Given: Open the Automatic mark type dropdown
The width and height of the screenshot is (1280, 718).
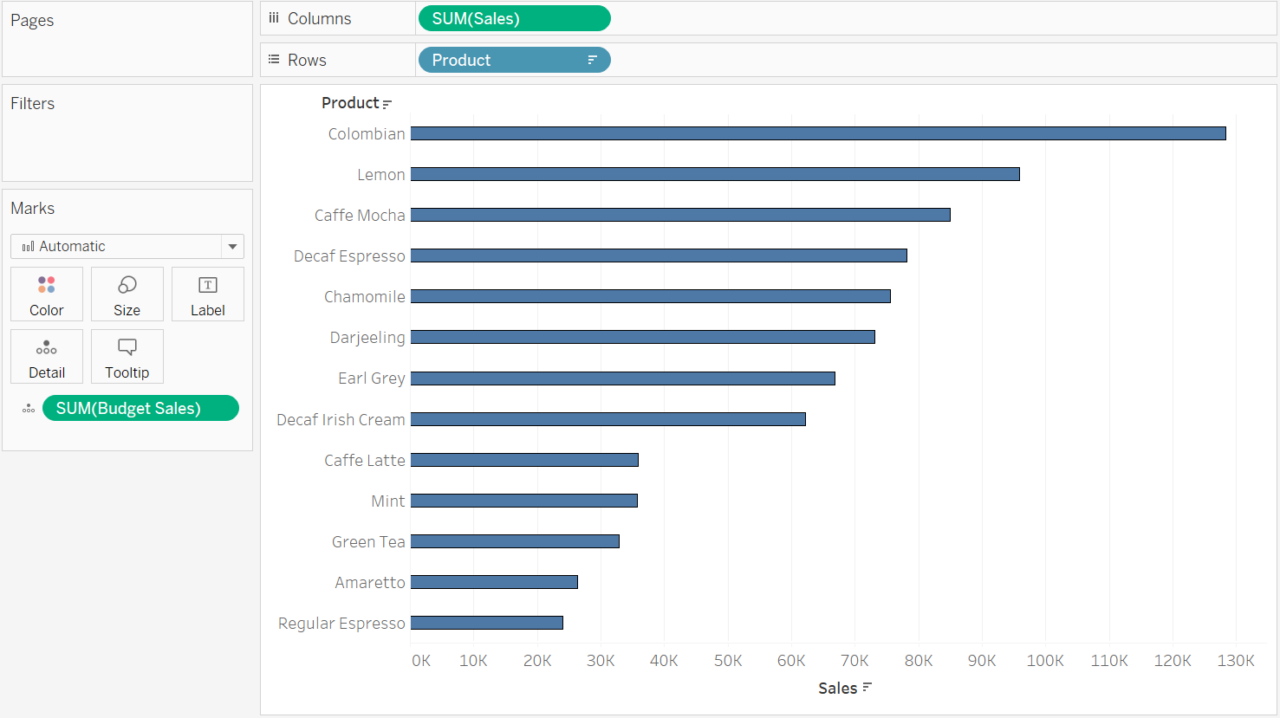Looking at the screenshot, I should click(232, 246).
